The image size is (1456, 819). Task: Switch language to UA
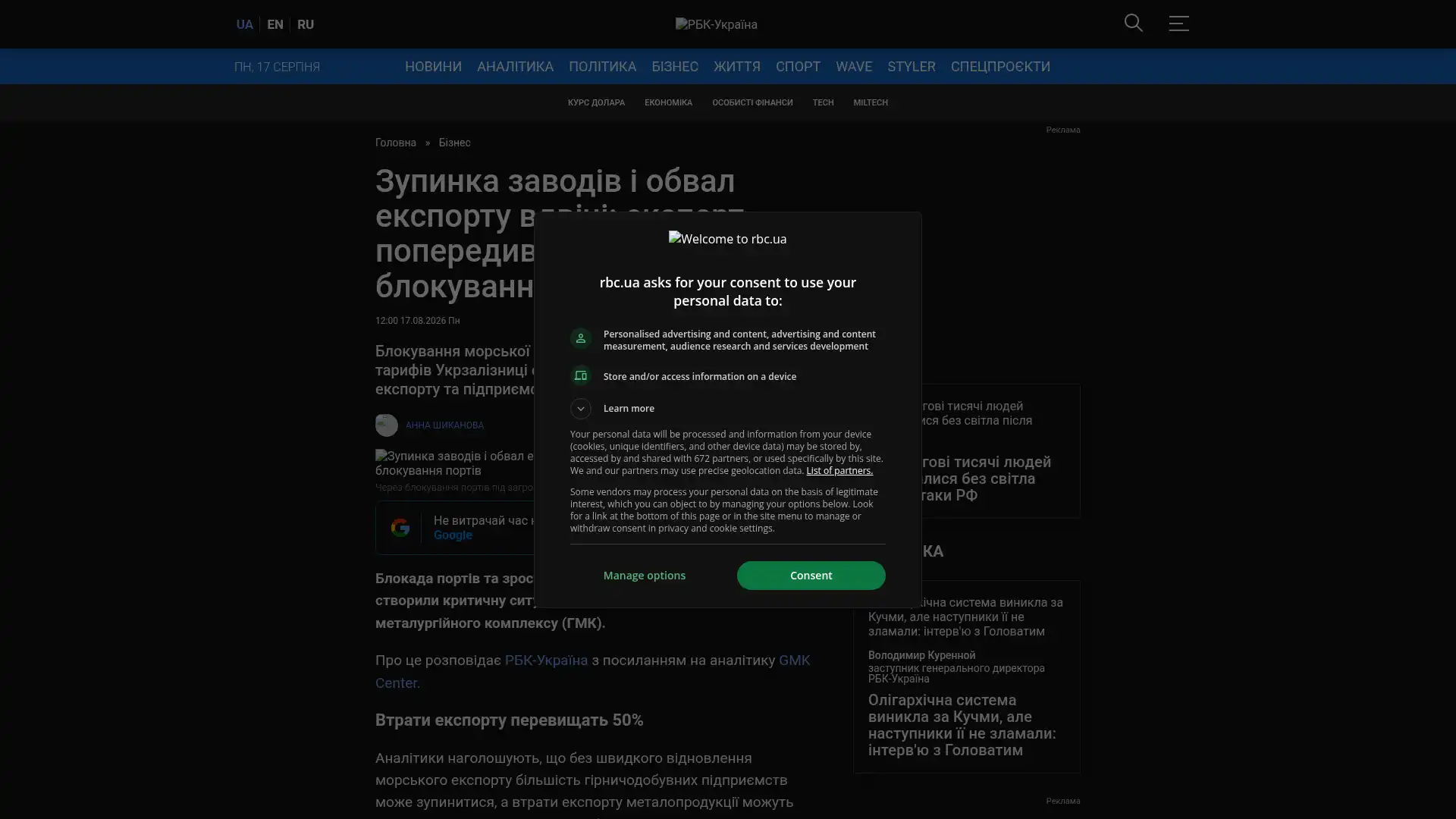tap(244, 24)
